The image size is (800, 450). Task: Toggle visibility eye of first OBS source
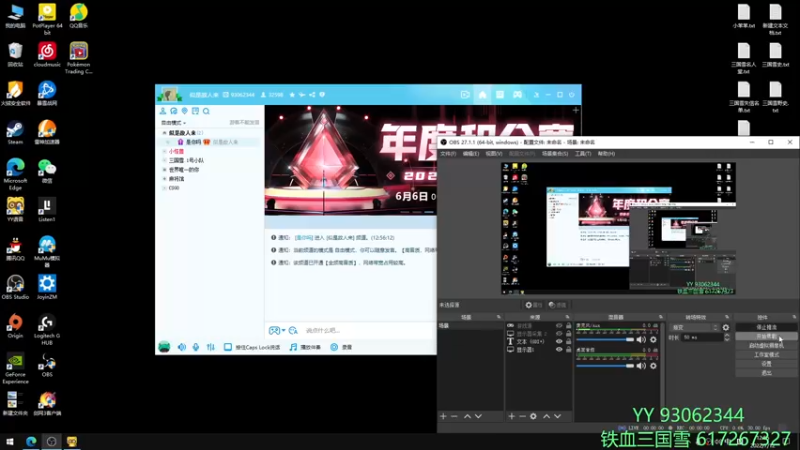click(x=559, y=326)
